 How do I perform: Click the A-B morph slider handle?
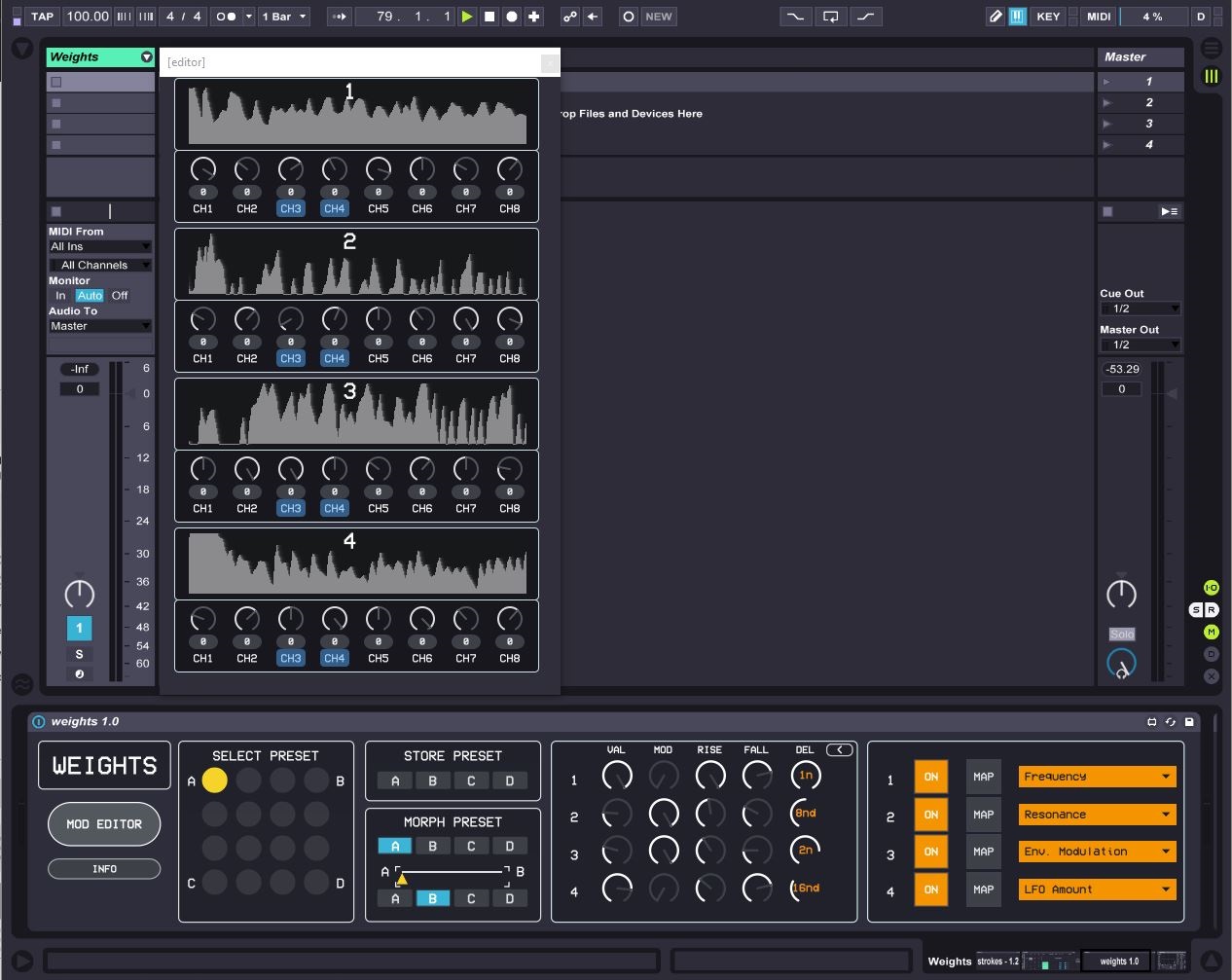pyautogui.click(x=402, y=880)
